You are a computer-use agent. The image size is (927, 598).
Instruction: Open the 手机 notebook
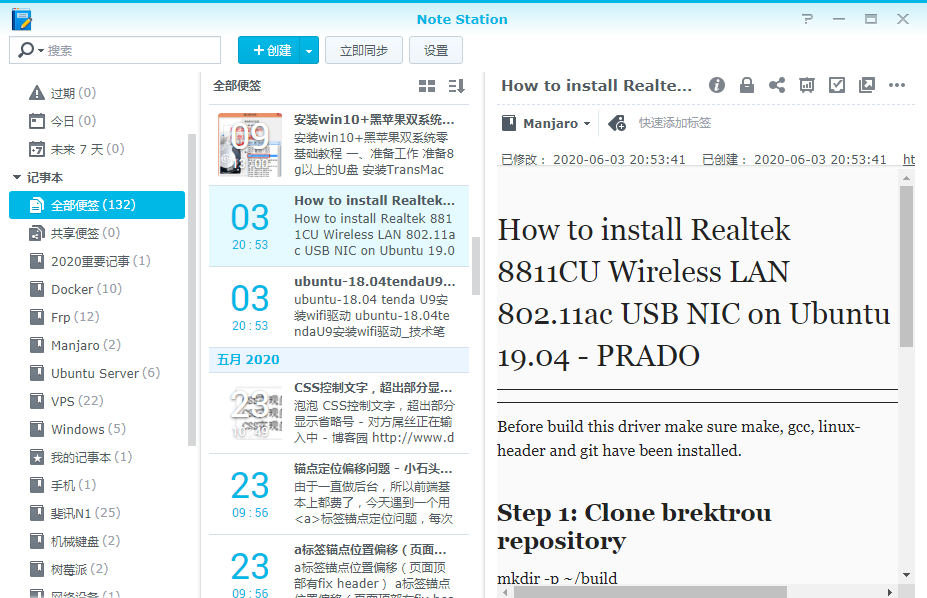pos(96,485)
